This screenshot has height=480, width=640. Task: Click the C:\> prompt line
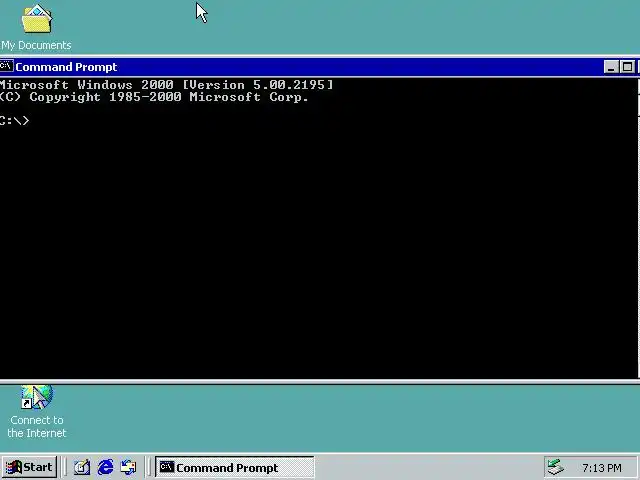pyautogui.click(x=15, y=121)
